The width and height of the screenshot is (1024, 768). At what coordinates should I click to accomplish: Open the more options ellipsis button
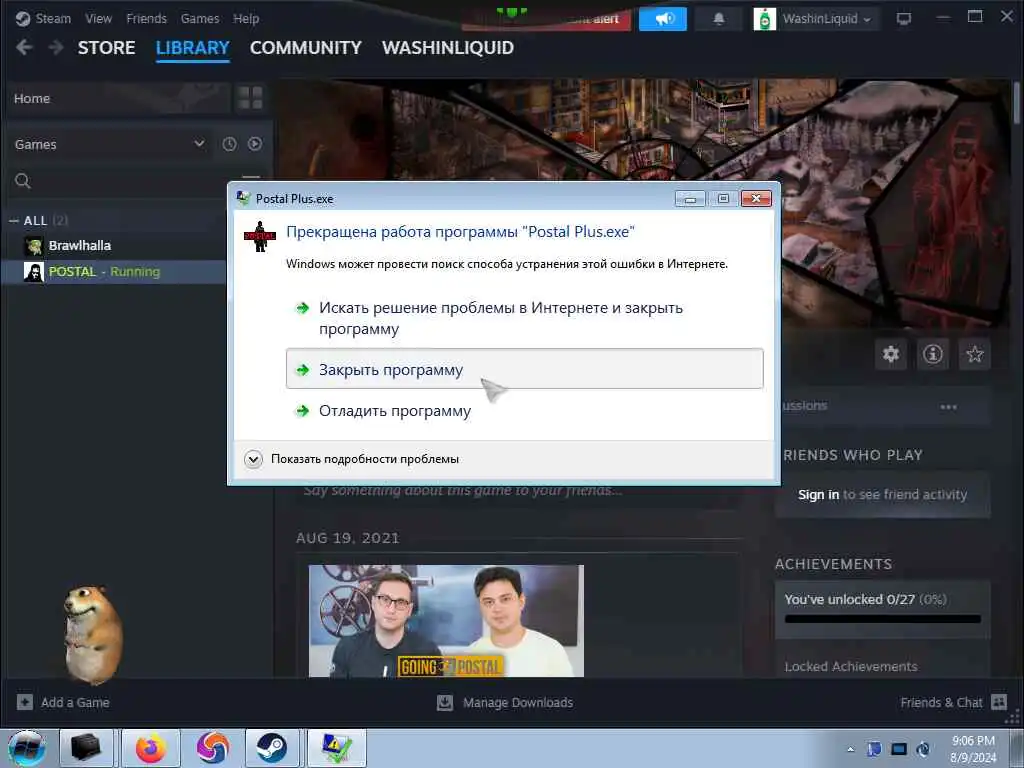click(x=948, y=407)
